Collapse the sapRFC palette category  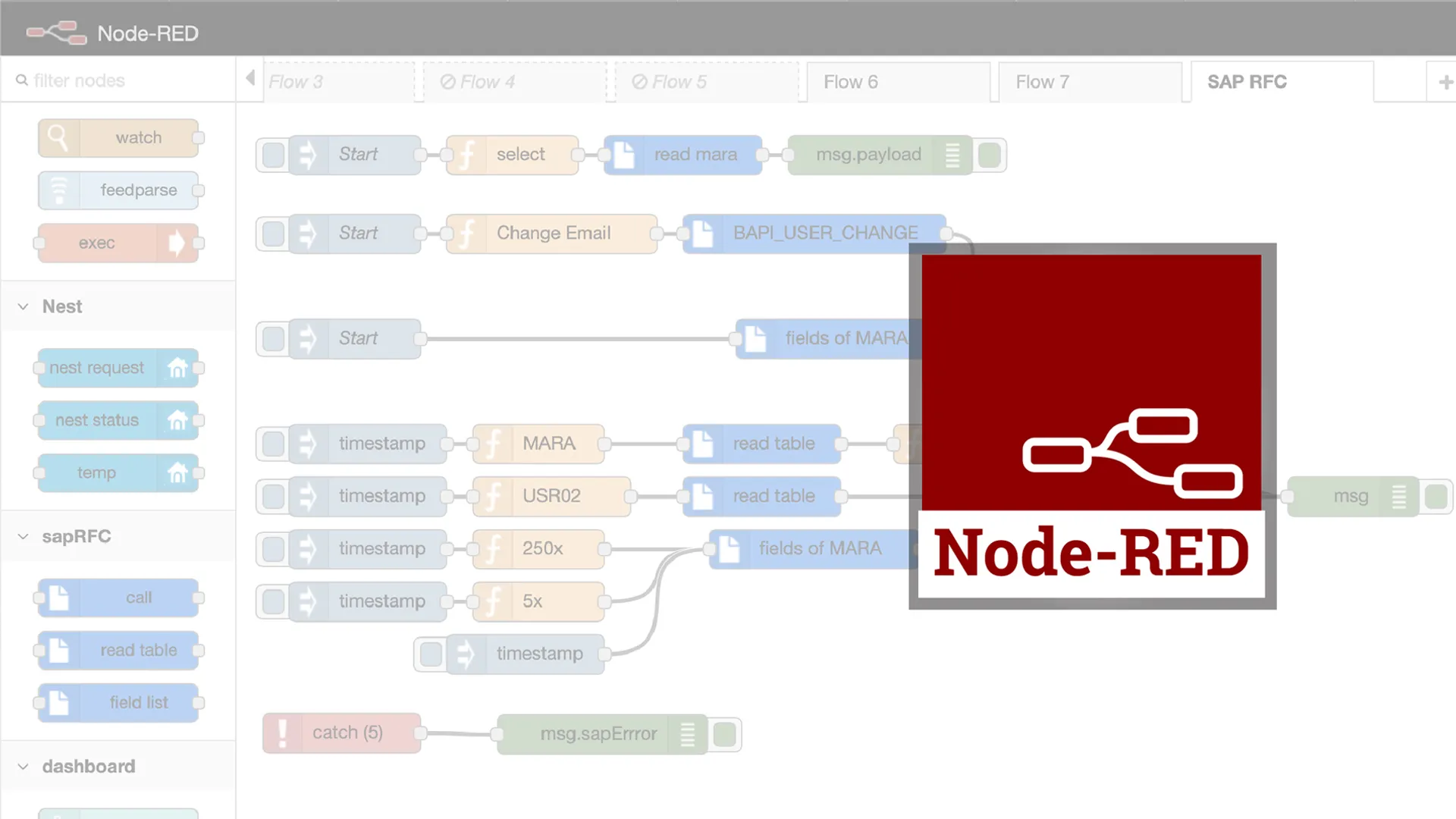pyautogui.click(x=24, y=536)
